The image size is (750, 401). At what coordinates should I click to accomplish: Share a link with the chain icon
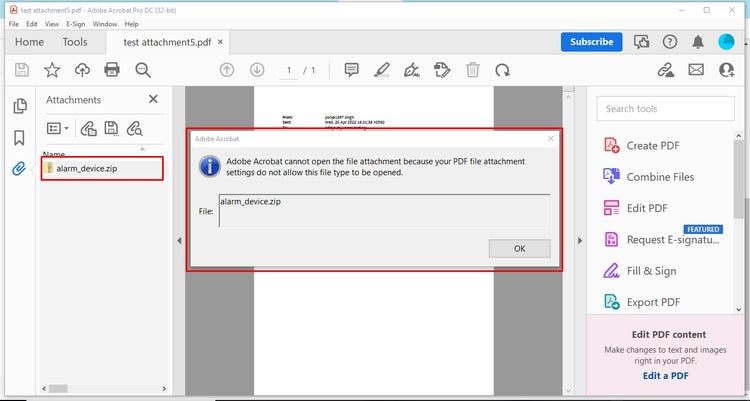coord(665,70)
